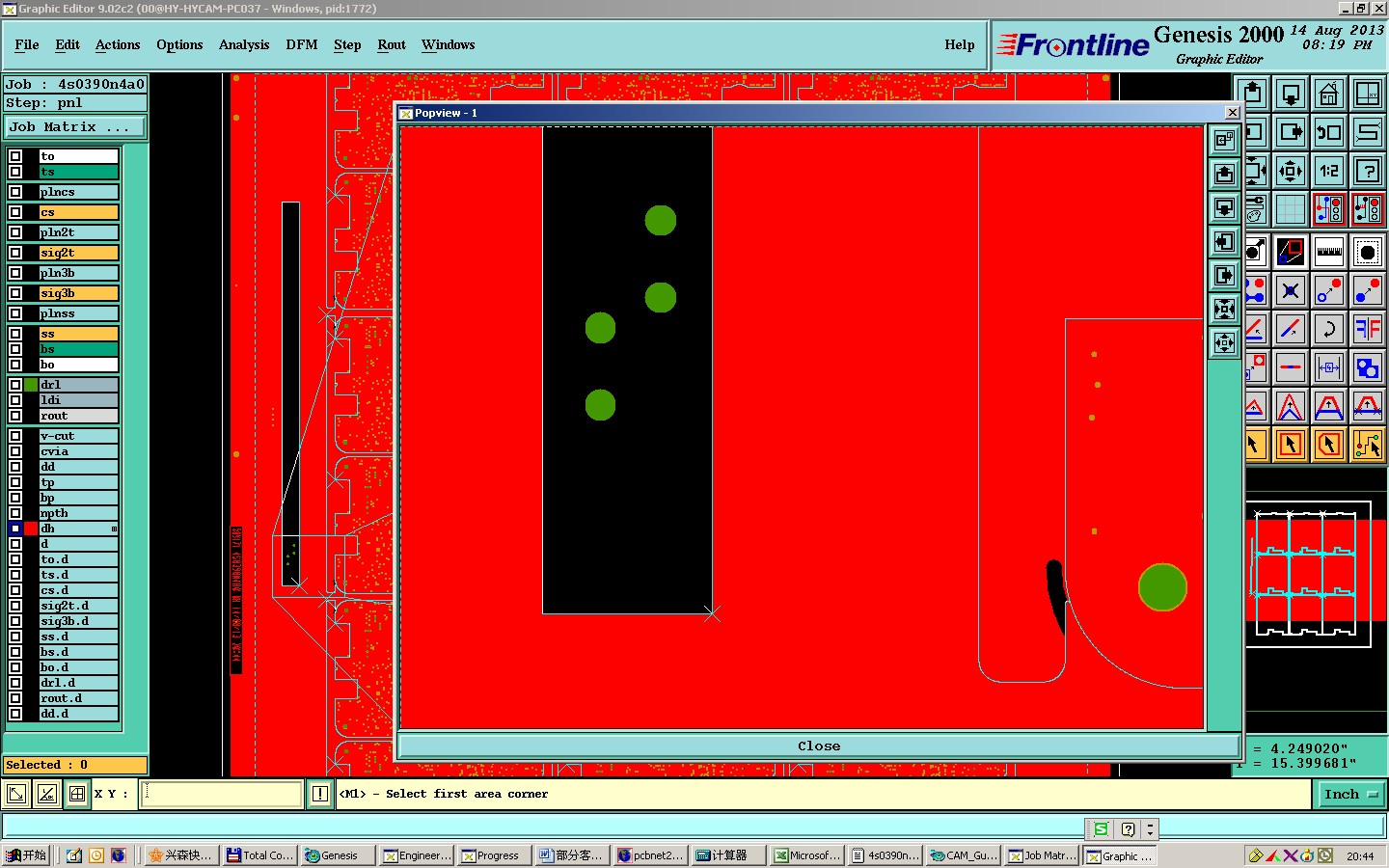Toggle display checkbox for layer plnss
This screenshot has width=1389, height=868.
(x=15, y=313)
